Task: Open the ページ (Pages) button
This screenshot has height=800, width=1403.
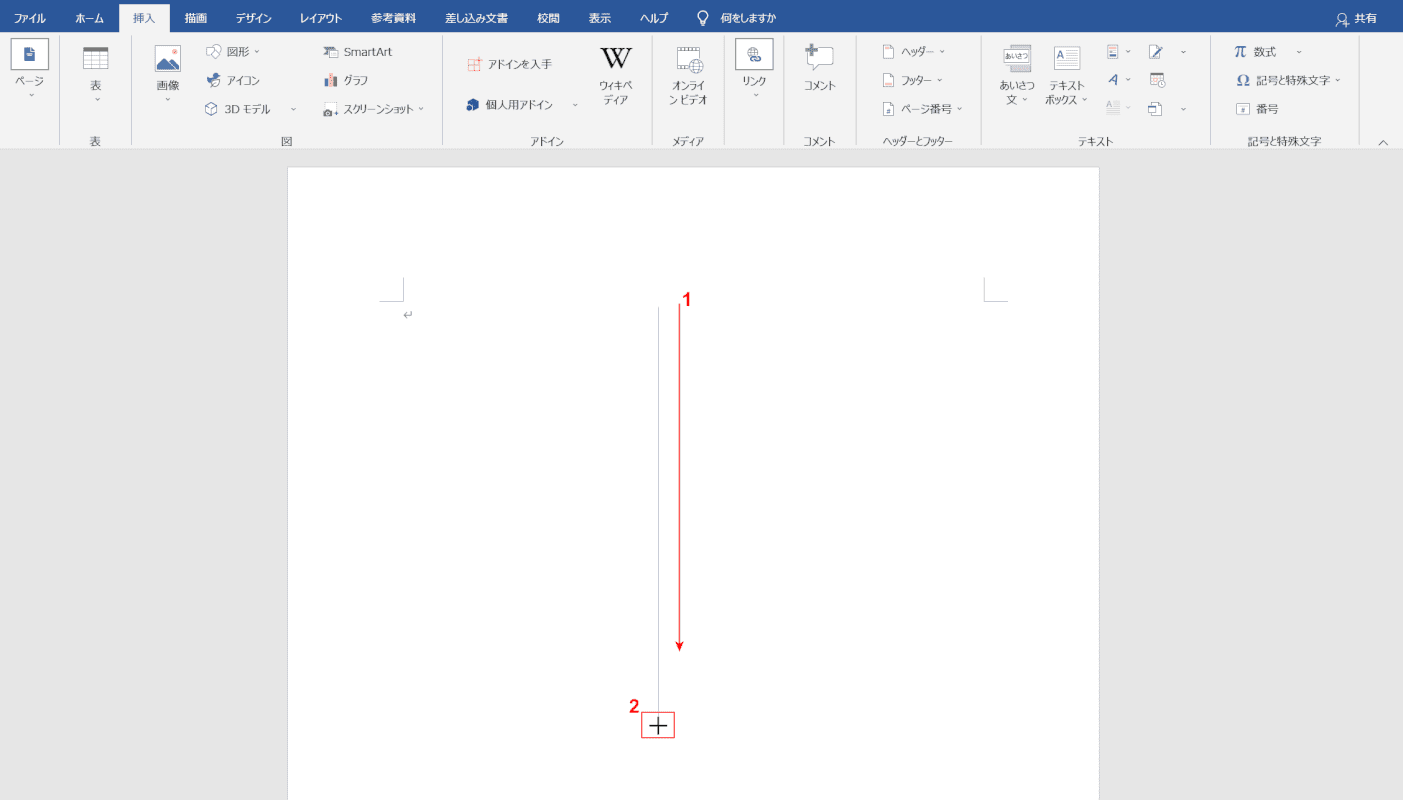Action: click(29, 70)
